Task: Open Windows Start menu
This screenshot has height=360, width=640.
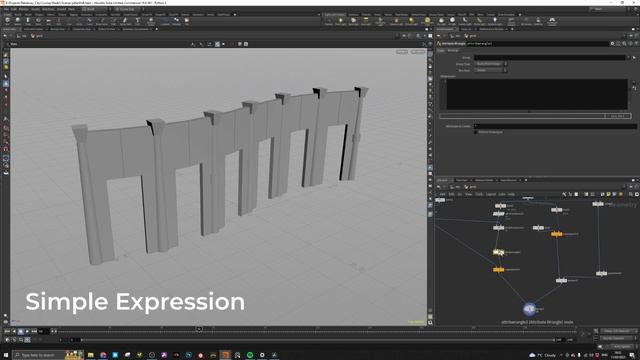Action: click(6, 355)
